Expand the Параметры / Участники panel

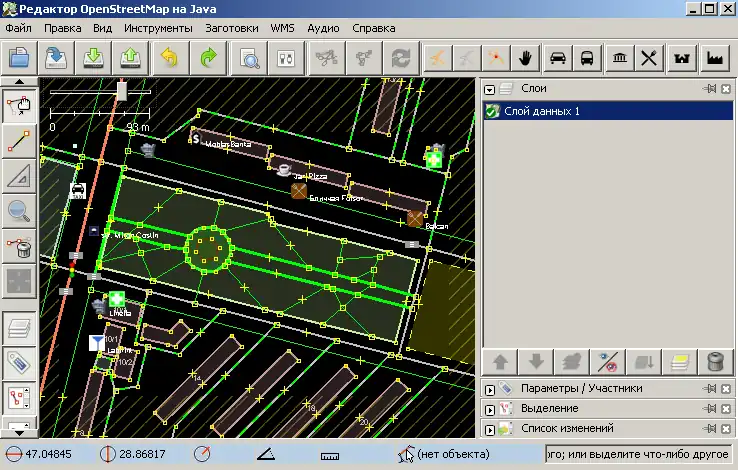point(490,388)
